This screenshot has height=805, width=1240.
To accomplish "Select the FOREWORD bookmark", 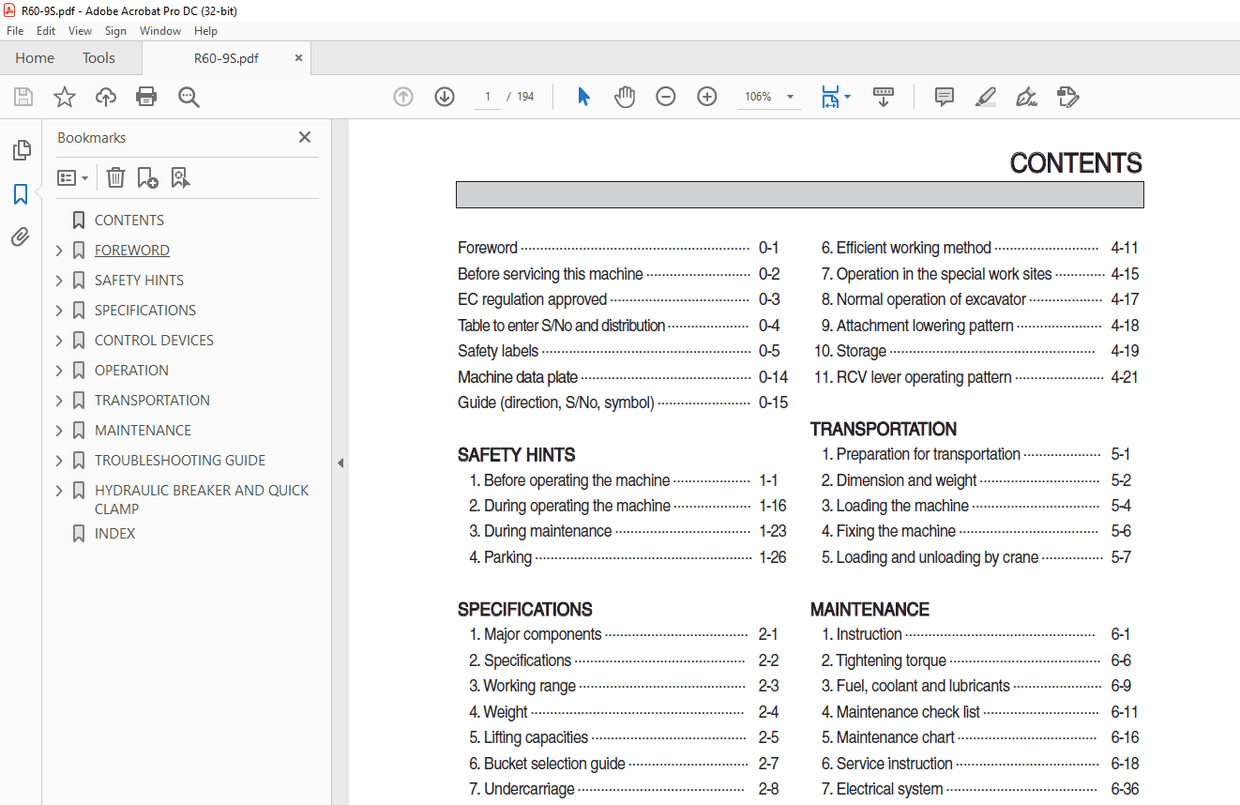I will point(132,249).
